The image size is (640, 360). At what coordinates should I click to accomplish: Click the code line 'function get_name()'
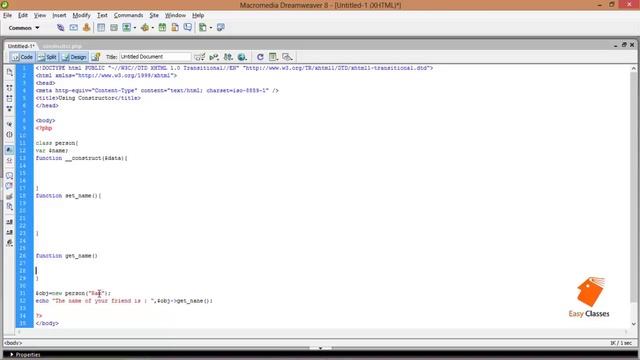[x=67, y=256]
